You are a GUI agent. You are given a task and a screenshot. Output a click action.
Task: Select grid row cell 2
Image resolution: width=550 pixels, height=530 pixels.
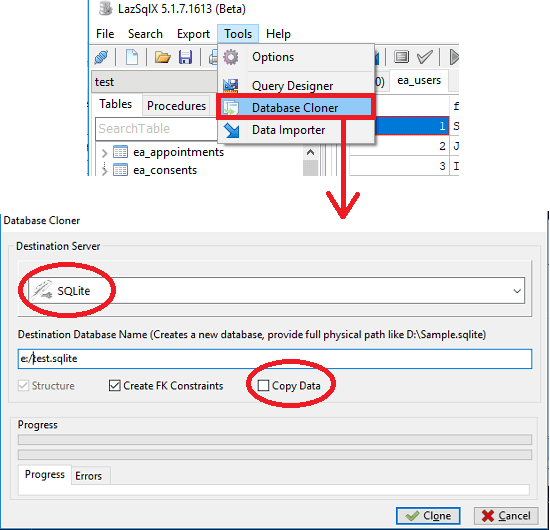point(399,146)
